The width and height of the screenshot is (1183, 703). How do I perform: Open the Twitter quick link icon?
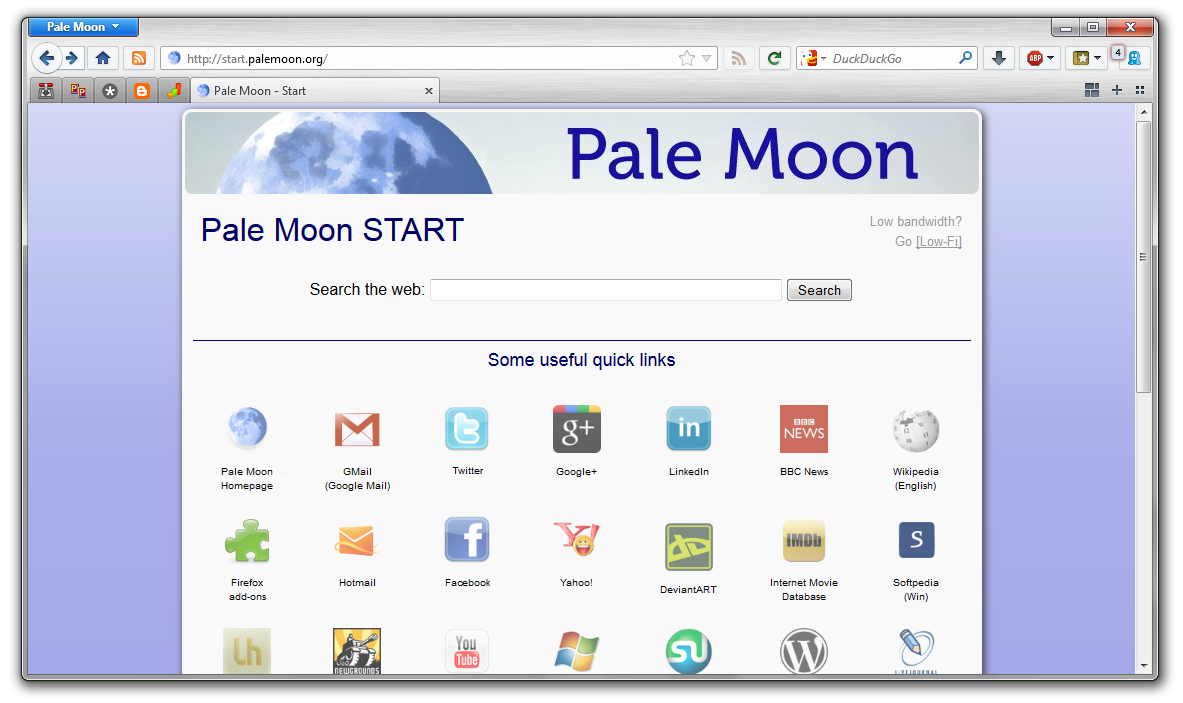(x=467, y=428)
